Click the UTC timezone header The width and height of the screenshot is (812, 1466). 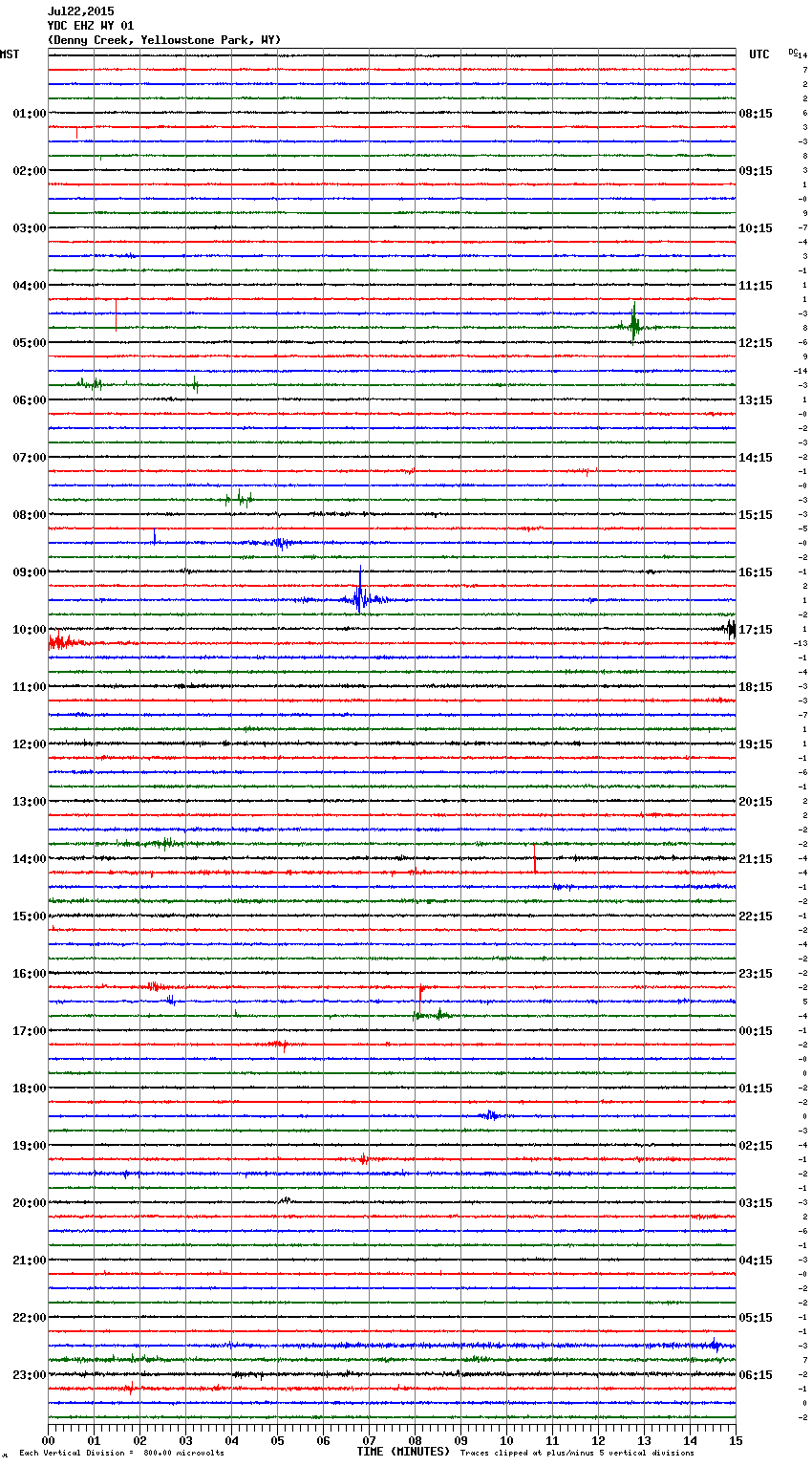[759, 54]
